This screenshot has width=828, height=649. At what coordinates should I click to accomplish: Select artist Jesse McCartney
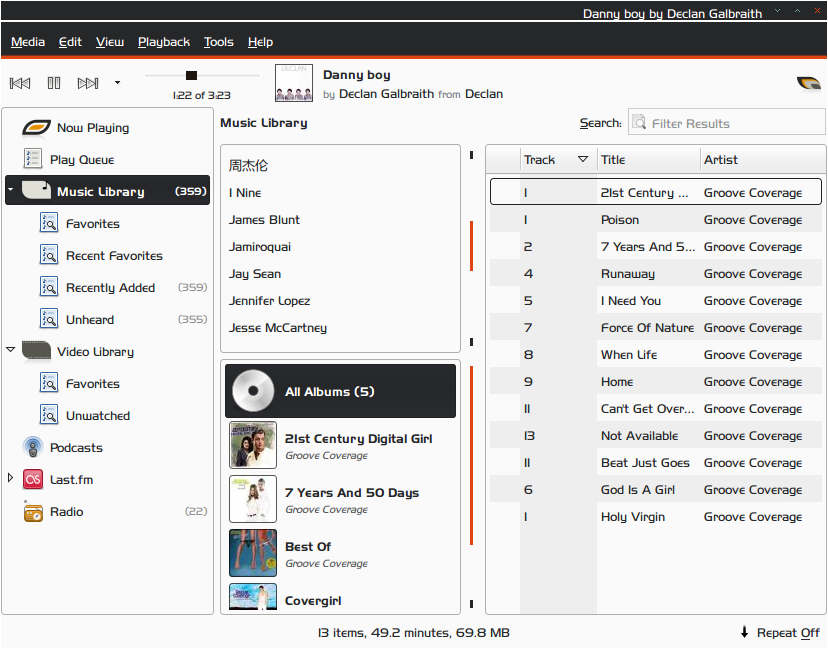click(x=340, y=327)
